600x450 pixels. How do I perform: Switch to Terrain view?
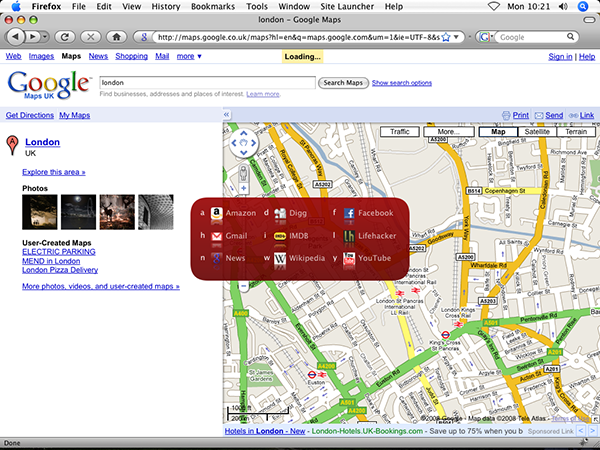tap(576, 132)
